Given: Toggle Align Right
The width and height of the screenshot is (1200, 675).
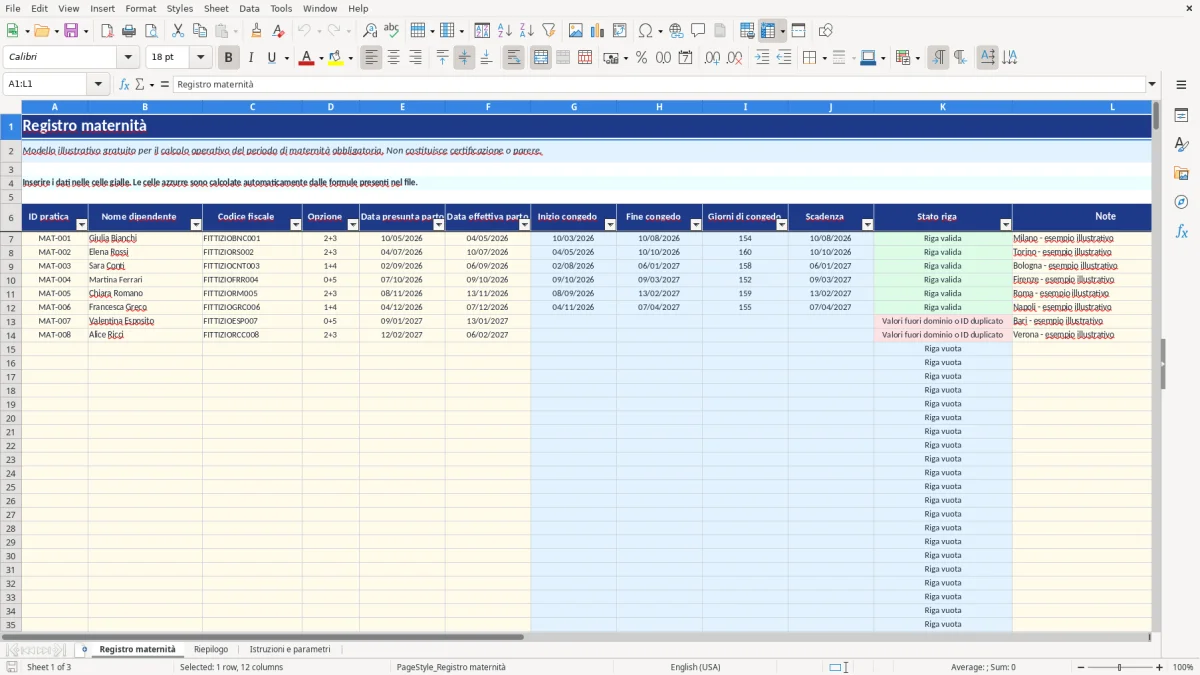Looking at the screenshot, I should 415,58.
